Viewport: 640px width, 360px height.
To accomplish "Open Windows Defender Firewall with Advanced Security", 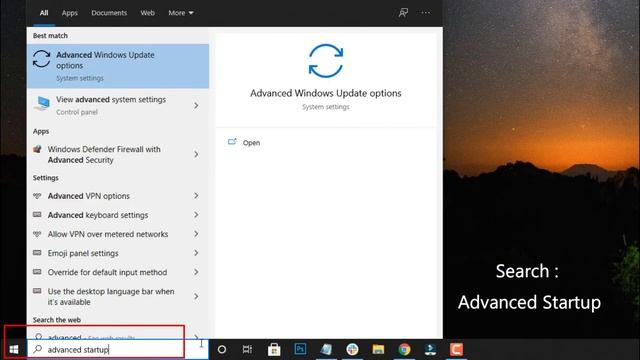I will [118, 154].
